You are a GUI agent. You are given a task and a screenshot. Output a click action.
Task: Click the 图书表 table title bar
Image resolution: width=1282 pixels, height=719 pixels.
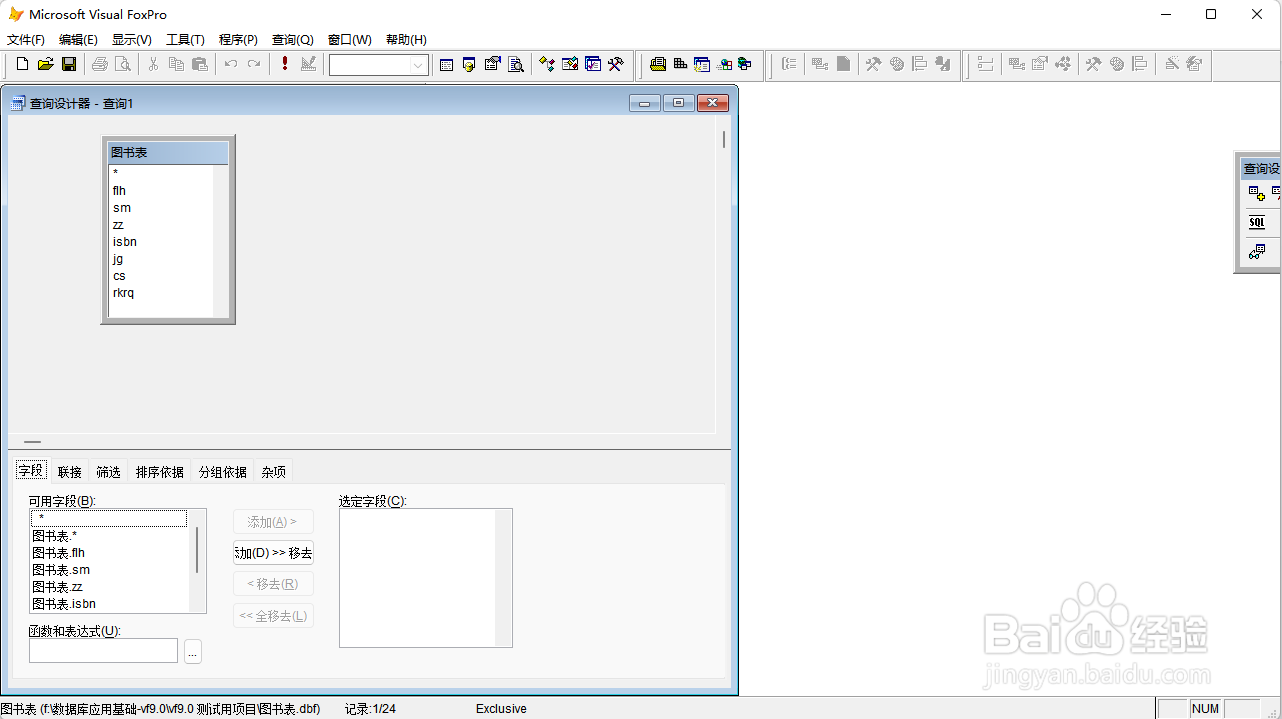(x=168, y=153)
